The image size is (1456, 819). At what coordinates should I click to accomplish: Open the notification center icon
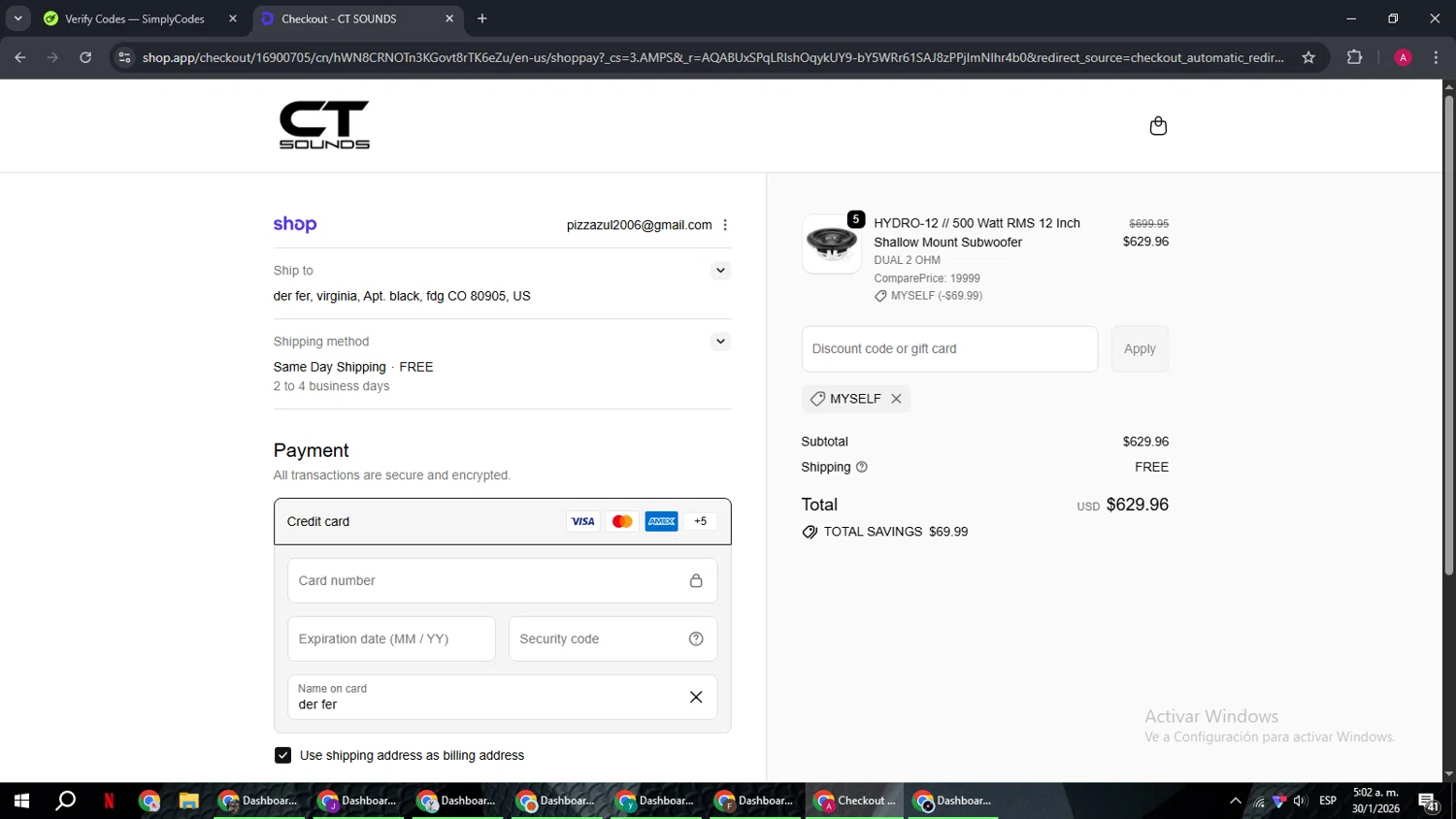click(x=1429, y=802)
